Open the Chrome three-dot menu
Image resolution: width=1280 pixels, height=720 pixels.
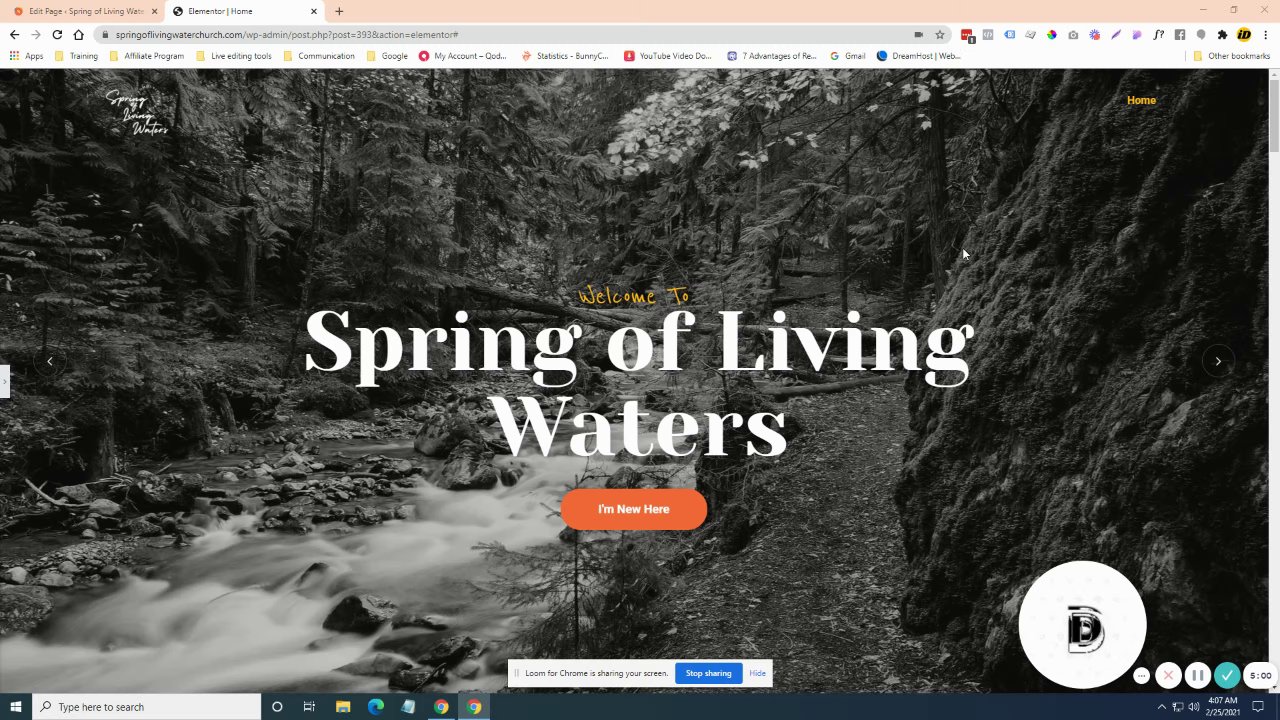[1266, 34]
